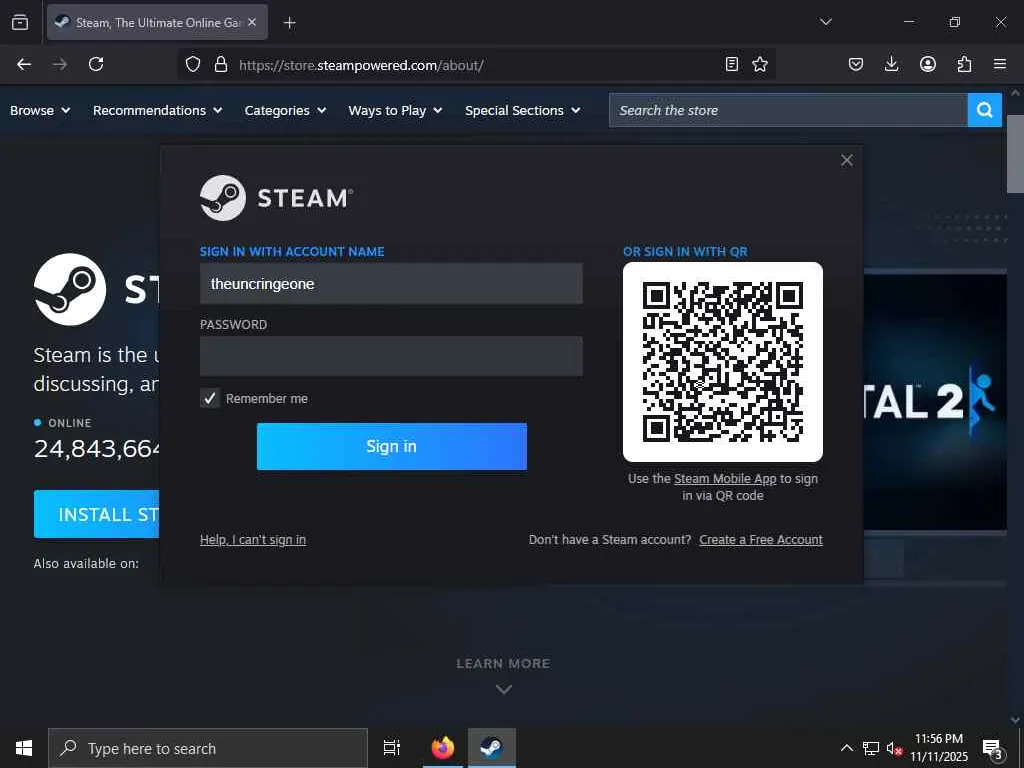The height and width of the screenshot is (768, 1024).
Task: Click the blue Sign in button
Action: pyautogui.click(x=392, y=446)
